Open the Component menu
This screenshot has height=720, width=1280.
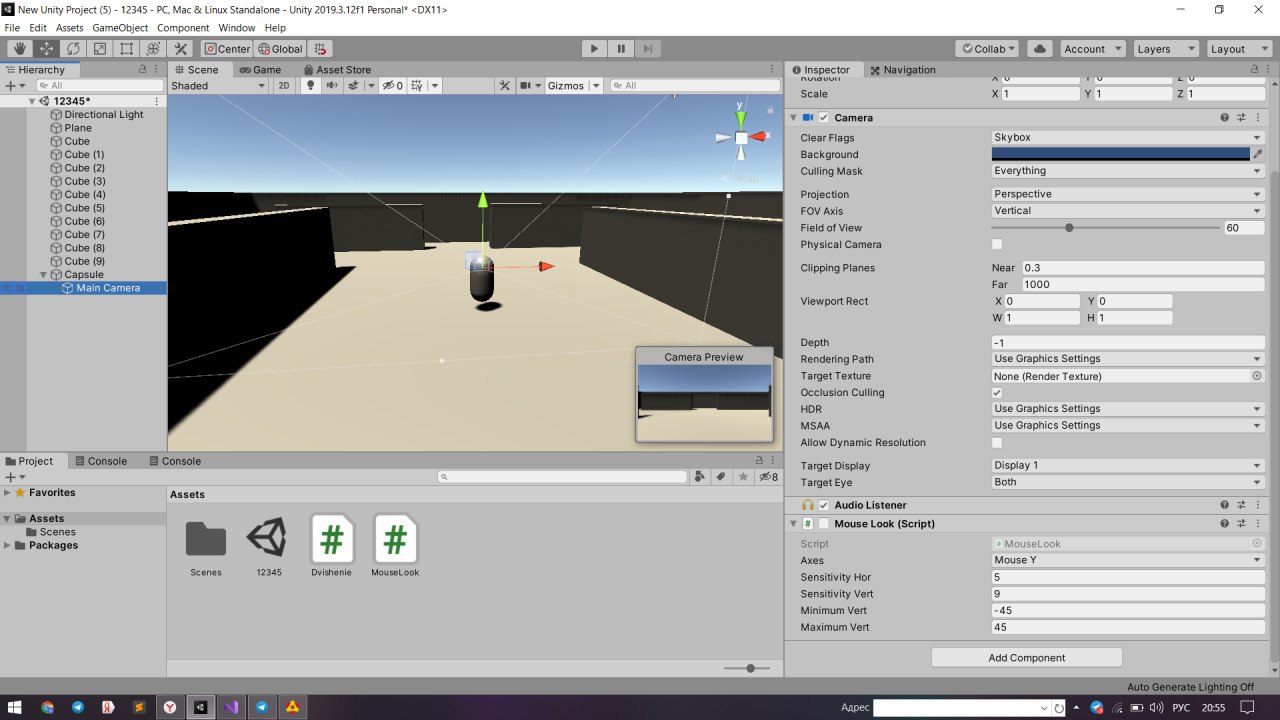point(183,28)
